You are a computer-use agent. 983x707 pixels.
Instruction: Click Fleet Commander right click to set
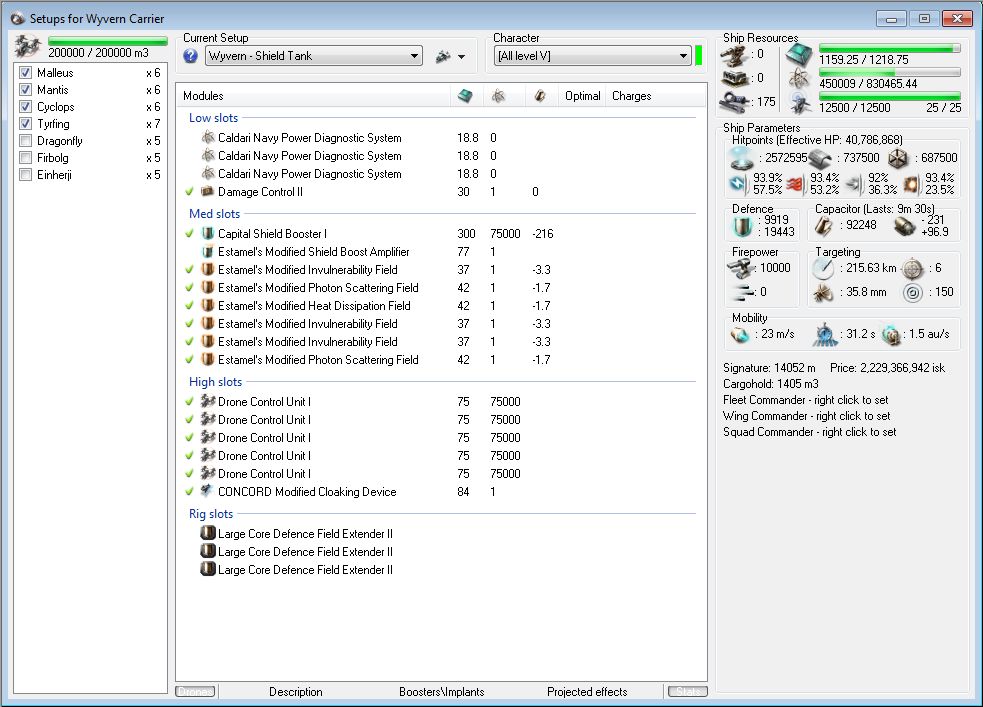point(806,400)
